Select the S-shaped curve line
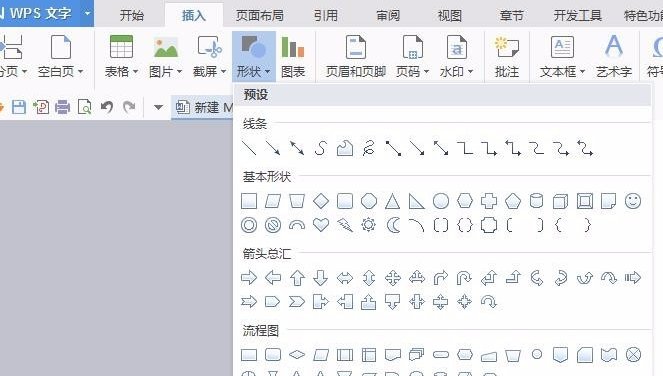This screenshot has width=663, height=376. [x=321, y=148]
